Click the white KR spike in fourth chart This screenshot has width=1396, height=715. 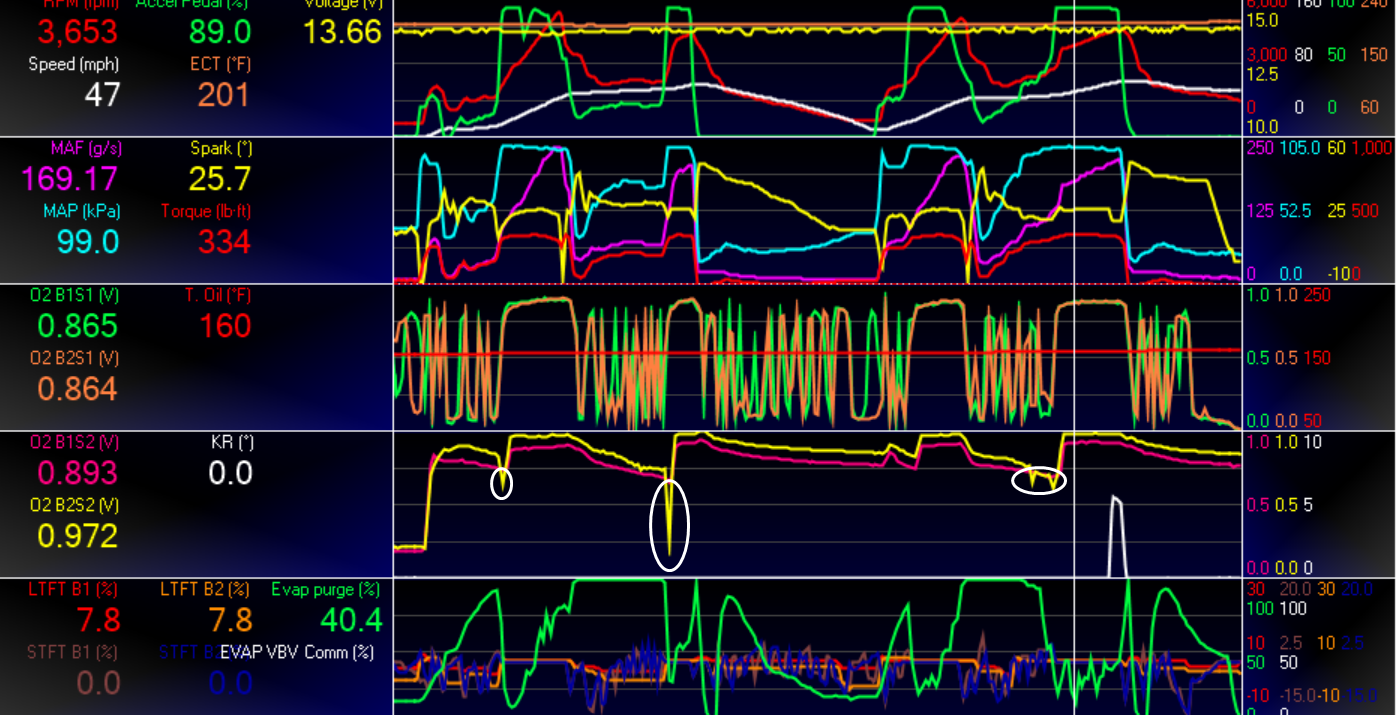(1115, 536)
